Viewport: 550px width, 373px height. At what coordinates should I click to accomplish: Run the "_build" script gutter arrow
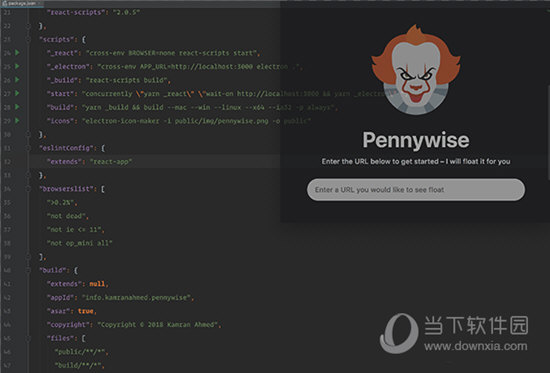[x=17, y=80]
